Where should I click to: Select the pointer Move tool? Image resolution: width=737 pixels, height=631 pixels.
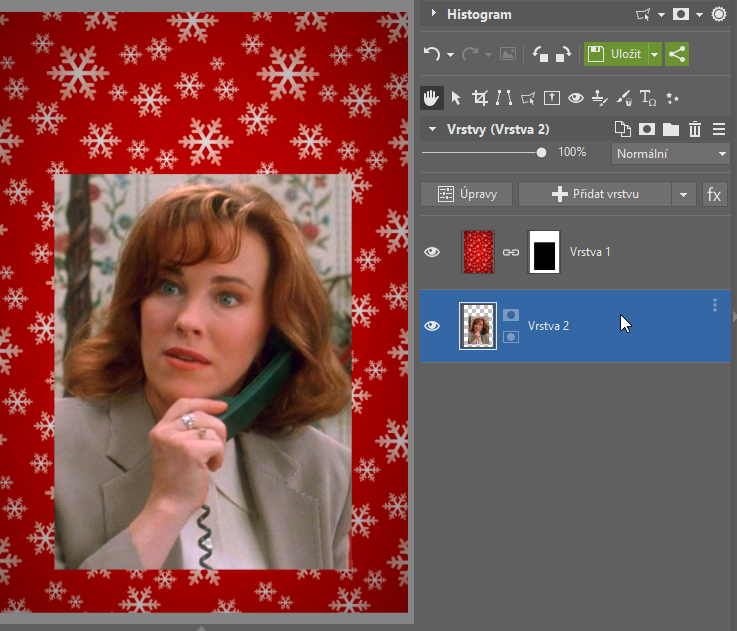click(x=456, y=98)
